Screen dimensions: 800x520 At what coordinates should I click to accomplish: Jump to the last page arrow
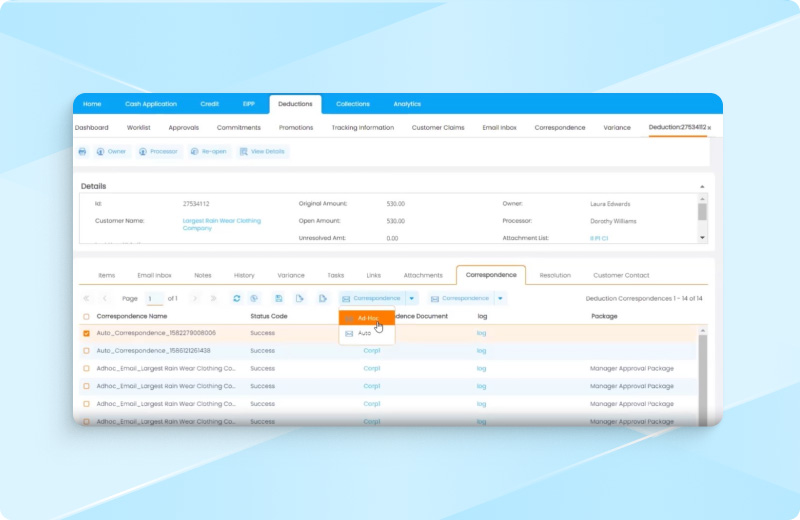[213, 299]
